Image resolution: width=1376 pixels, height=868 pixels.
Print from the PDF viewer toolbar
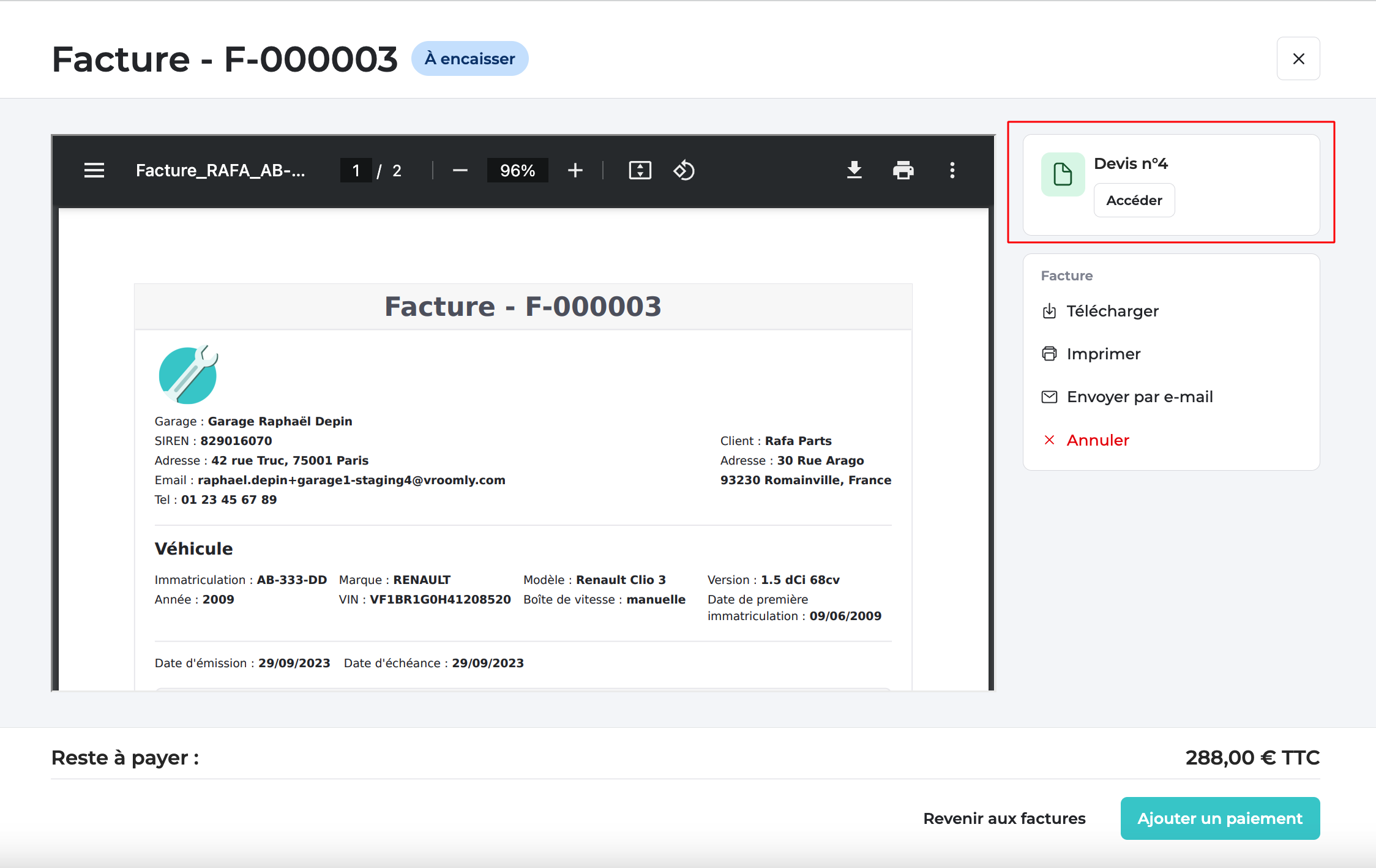pos(903,170)
